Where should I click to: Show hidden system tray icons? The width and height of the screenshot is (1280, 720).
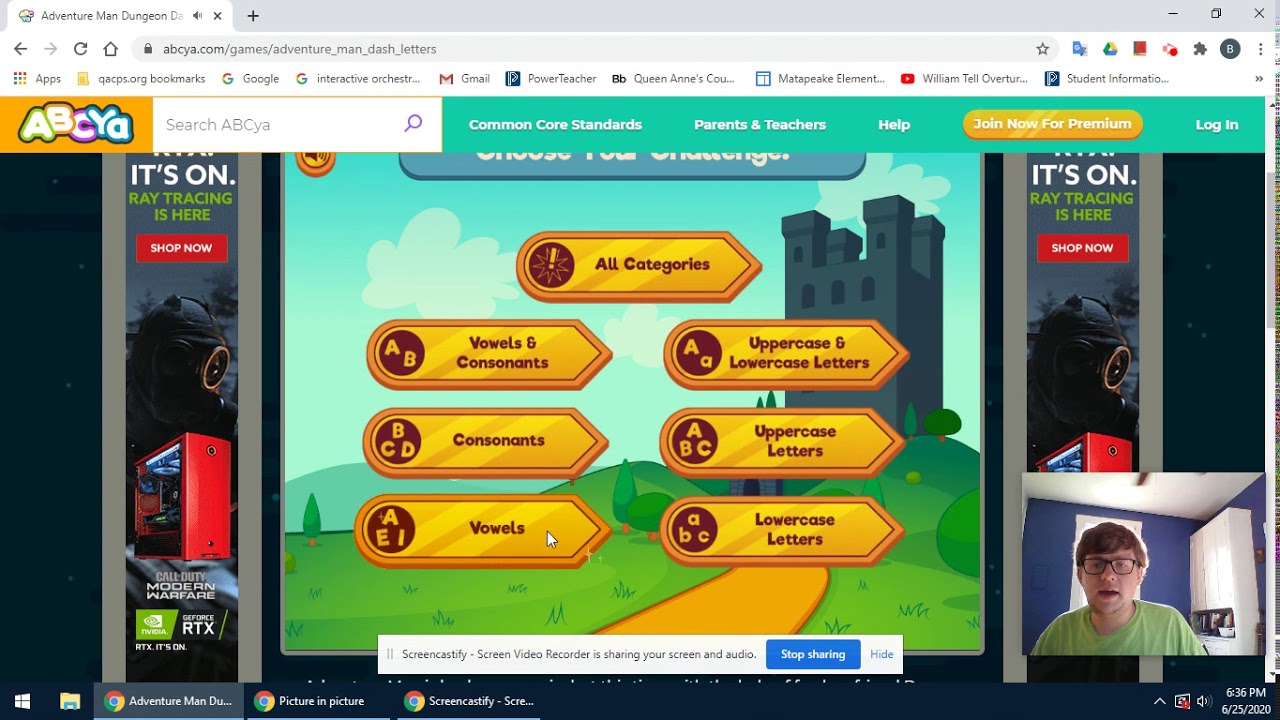point(1159,701)
